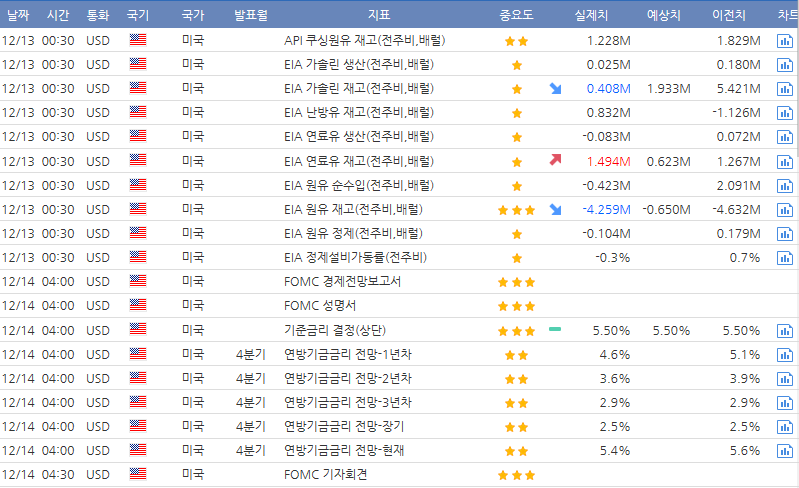Click previous value 5.6% in 현재 row
The height and width of the screenshot is (488, 799).
tap(745, 450)
